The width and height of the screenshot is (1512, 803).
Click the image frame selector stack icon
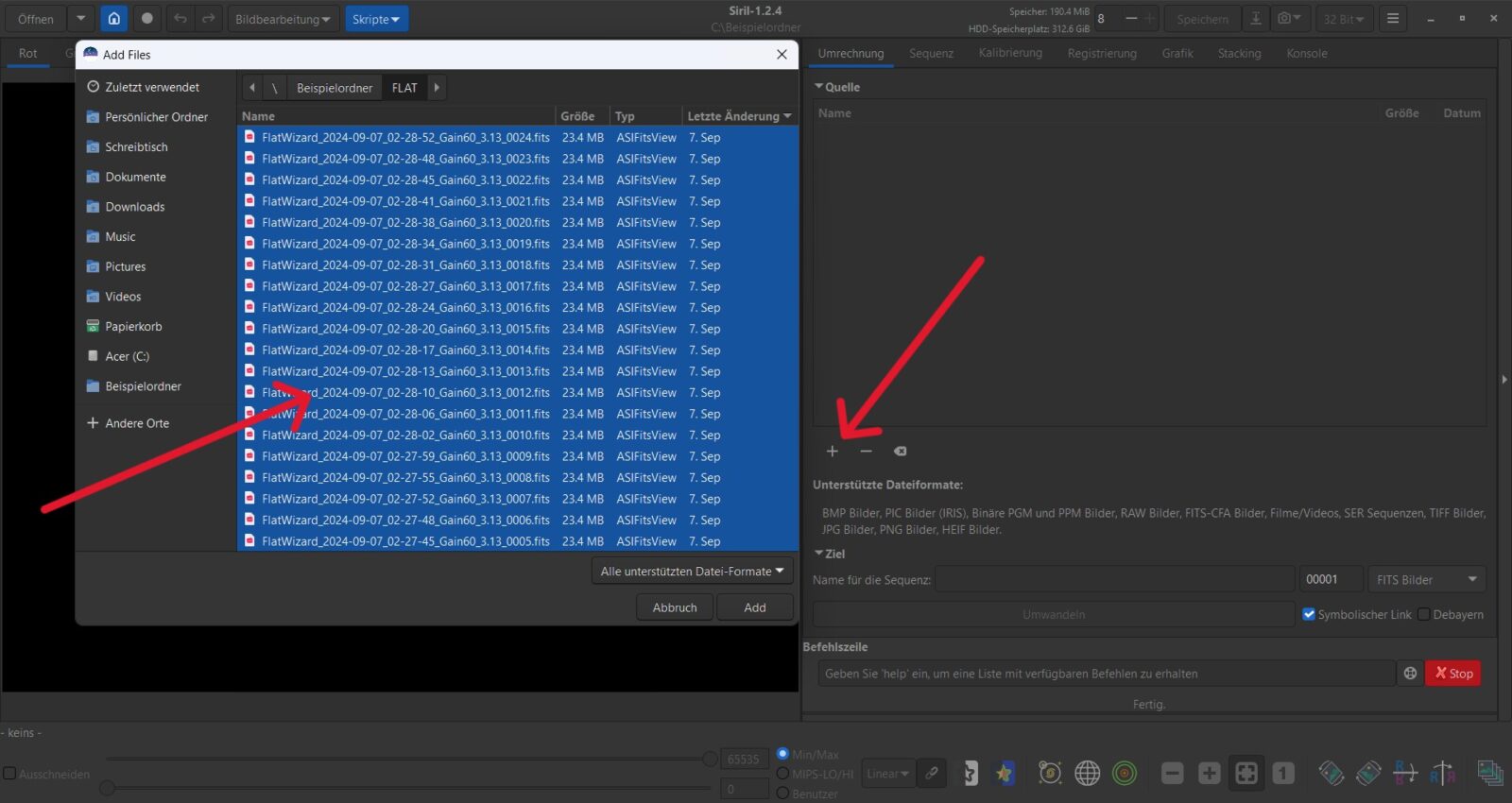click(1490, 774)
